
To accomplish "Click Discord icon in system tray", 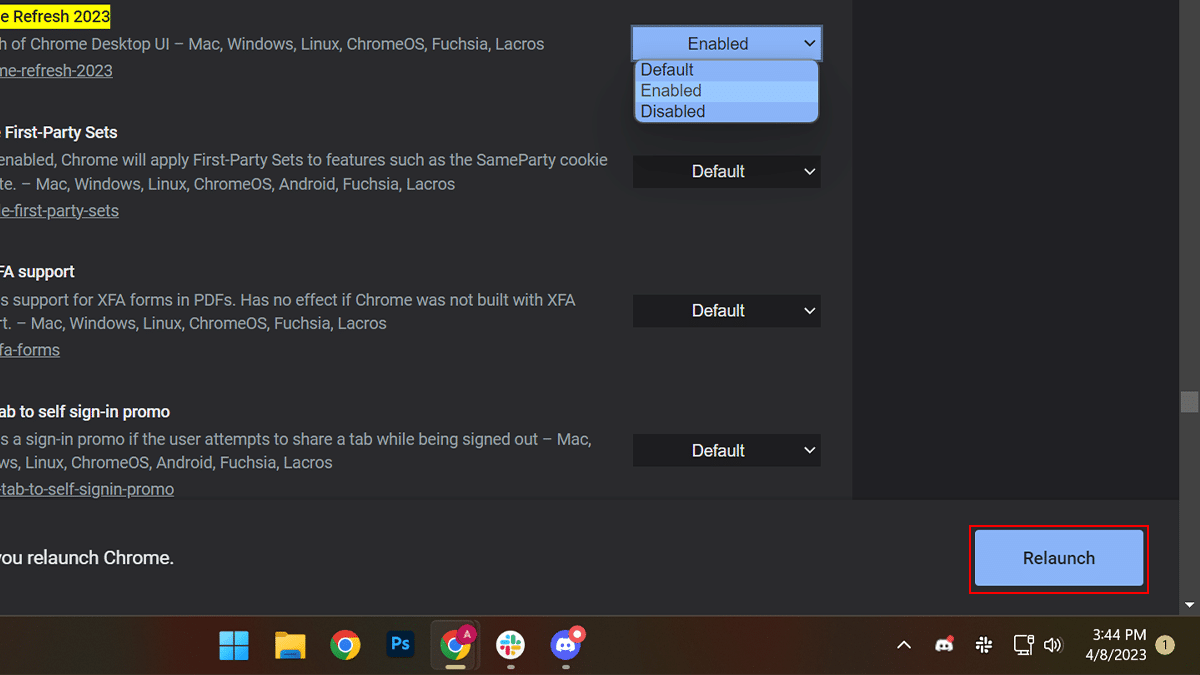I will coord(944,646).
